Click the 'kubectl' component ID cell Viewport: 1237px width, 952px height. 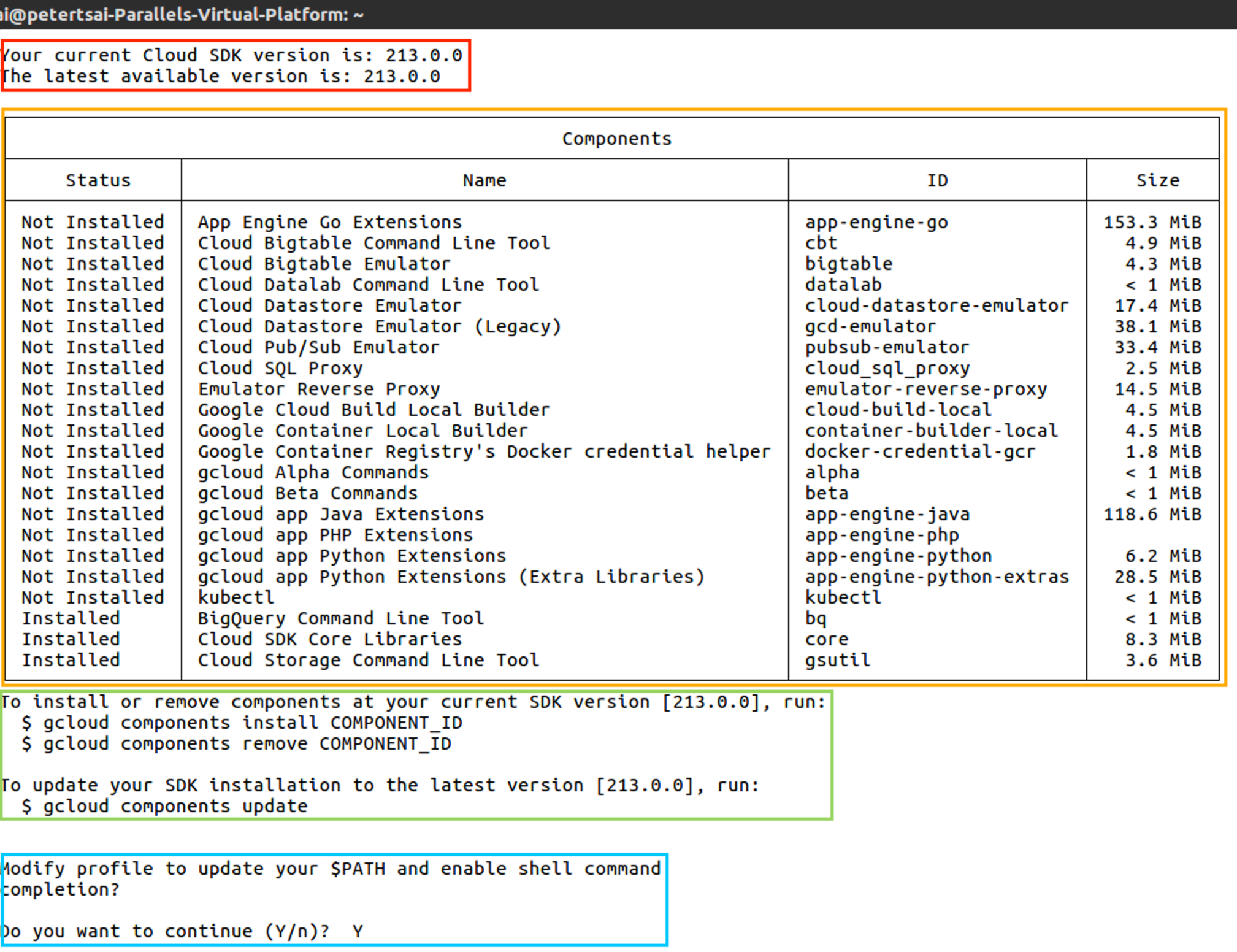pos(843,597)
